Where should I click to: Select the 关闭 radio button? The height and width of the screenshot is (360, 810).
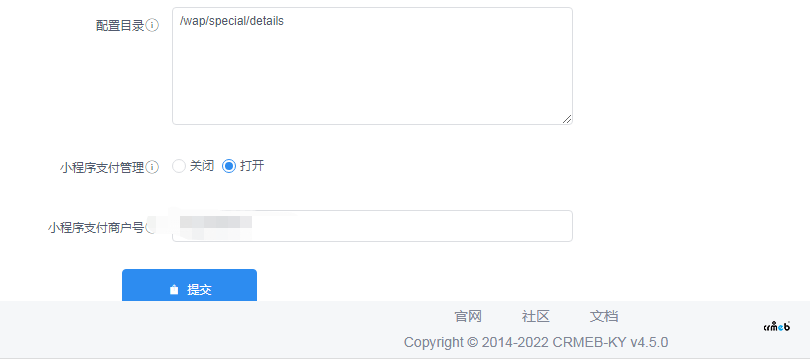[179, 166]
